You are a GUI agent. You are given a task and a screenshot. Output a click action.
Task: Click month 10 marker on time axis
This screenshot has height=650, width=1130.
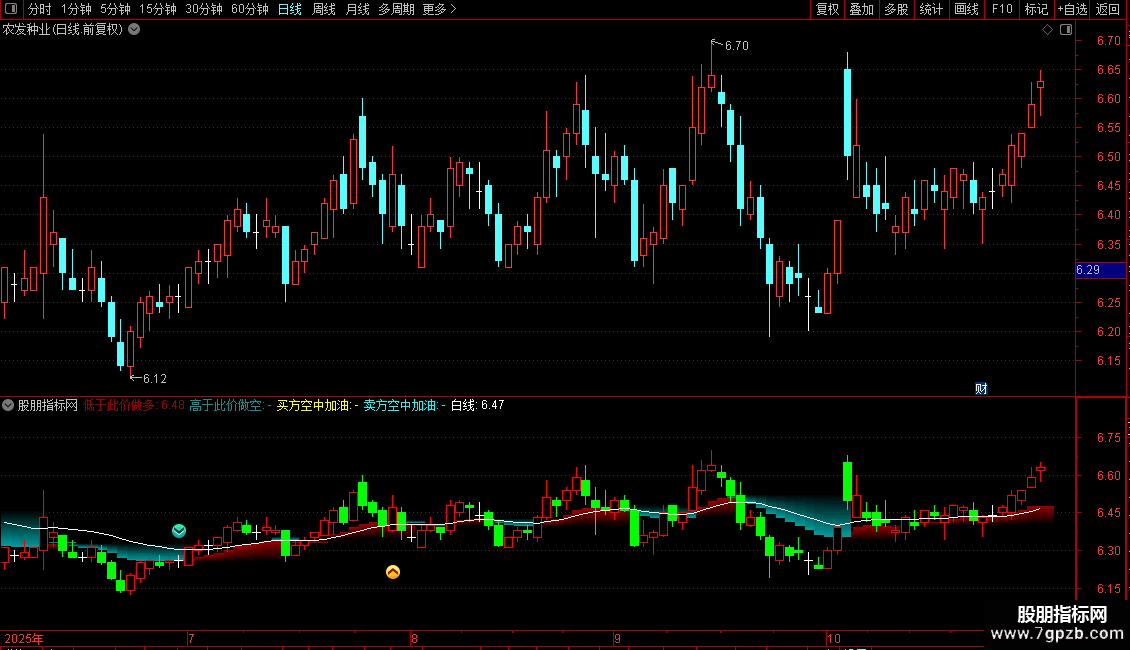(834, 638)
